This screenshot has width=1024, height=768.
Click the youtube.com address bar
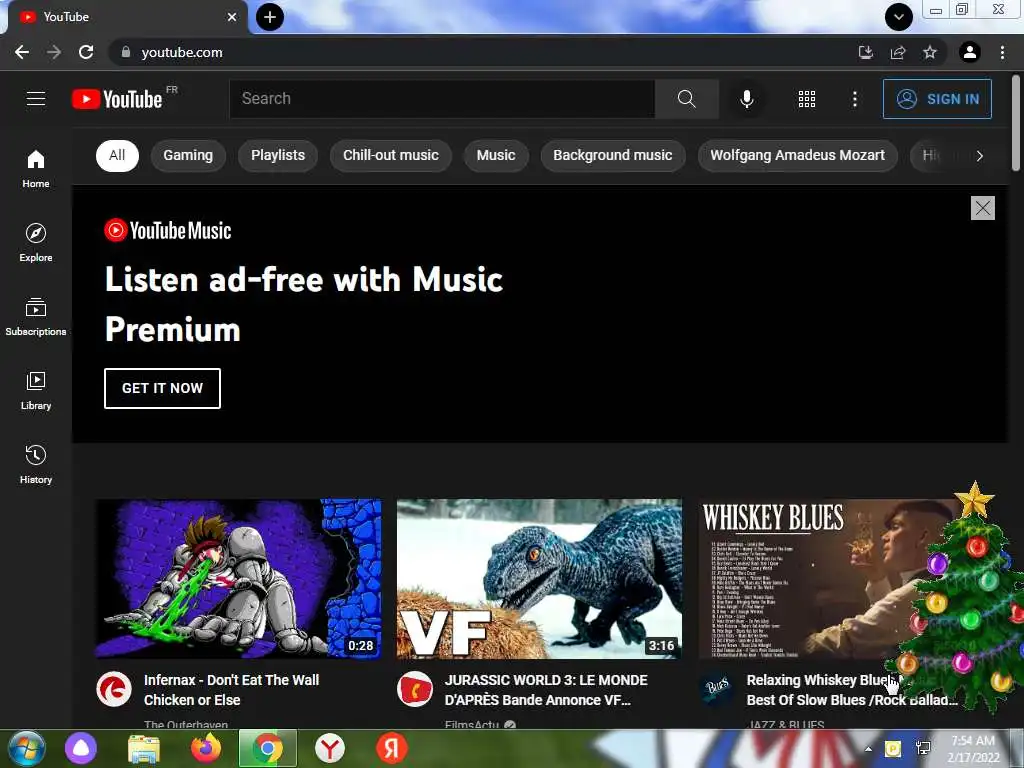[483, 52]
